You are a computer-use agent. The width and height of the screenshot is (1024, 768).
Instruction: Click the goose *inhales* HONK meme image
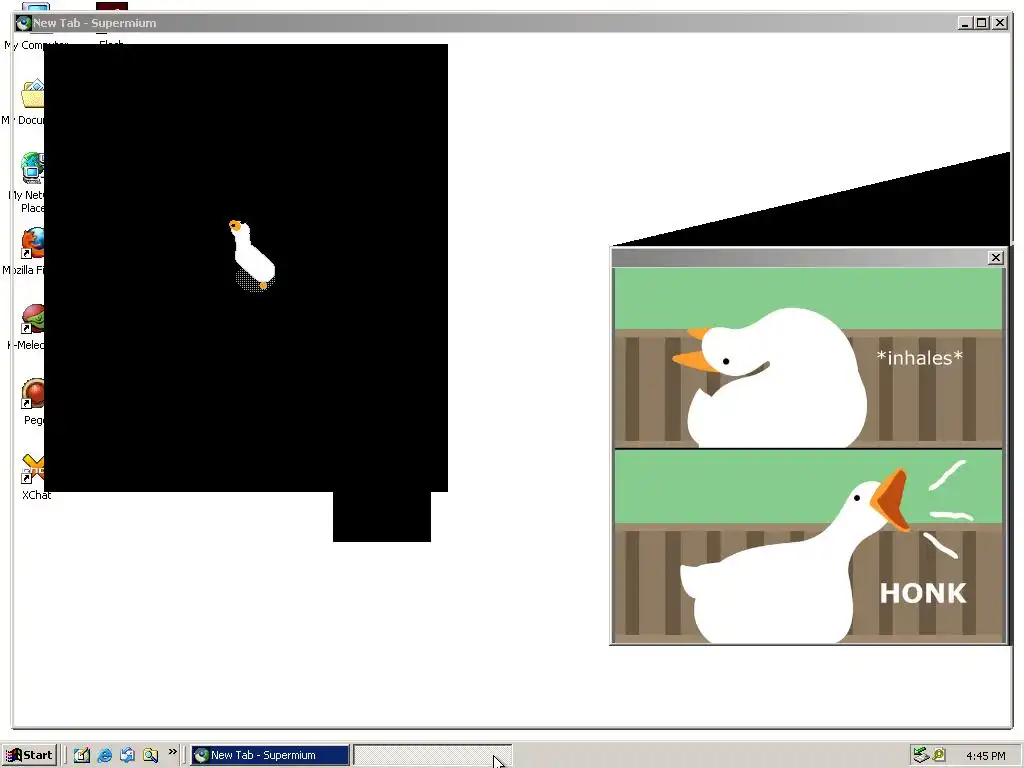click(x=808, y=455)
